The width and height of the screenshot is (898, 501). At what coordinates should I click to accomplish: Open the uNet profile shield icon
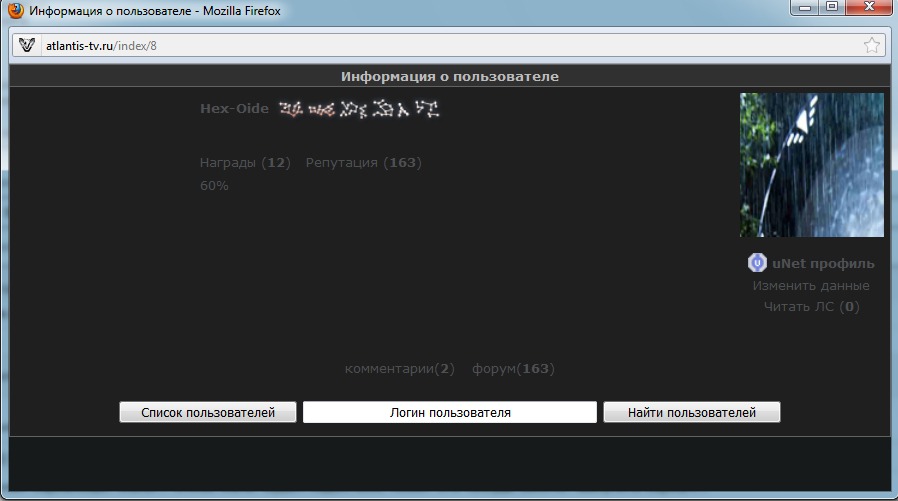pos(757,263)
